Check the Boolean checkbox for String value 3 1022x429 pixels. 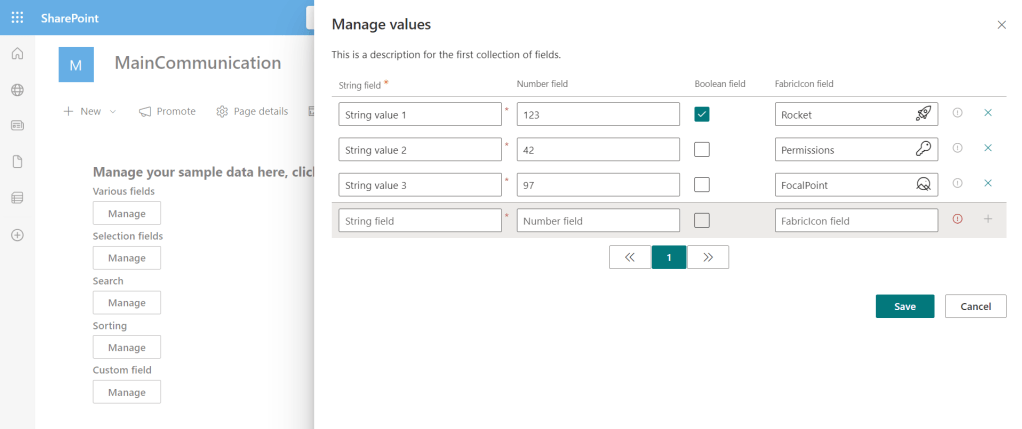point(702,185)
